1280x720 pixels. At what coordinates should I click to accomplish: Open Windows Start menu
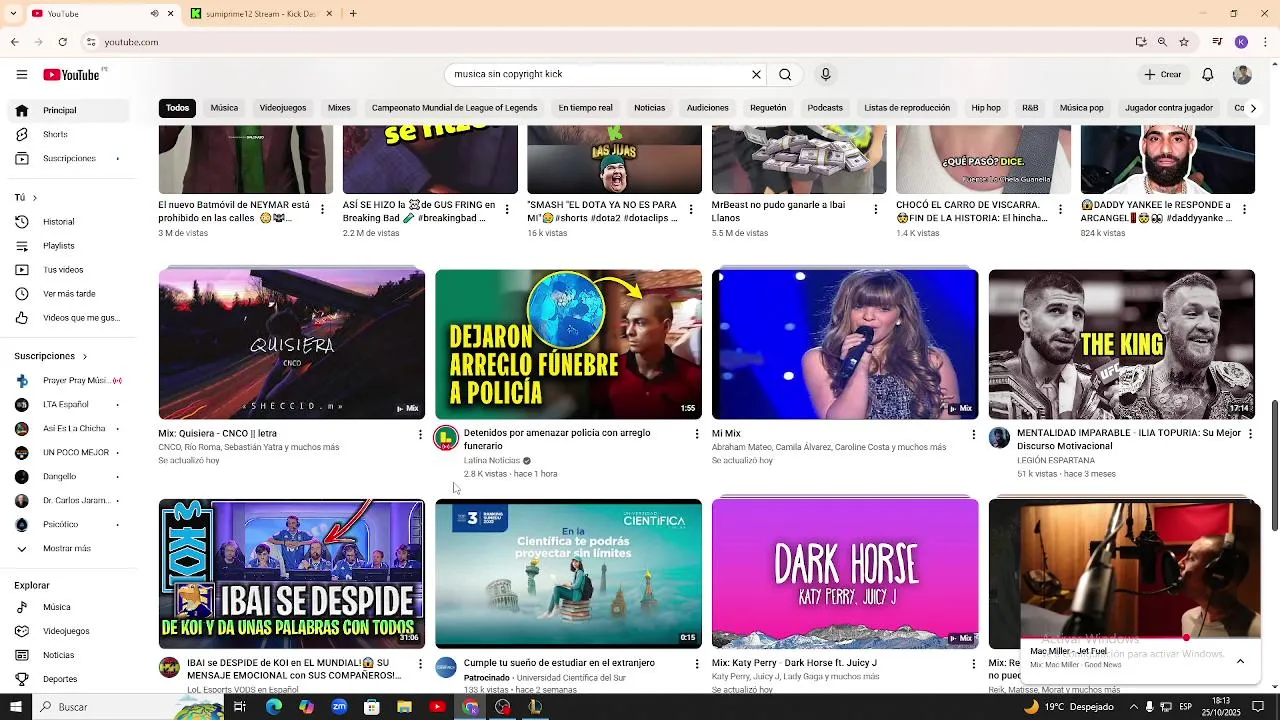point(15,707)
